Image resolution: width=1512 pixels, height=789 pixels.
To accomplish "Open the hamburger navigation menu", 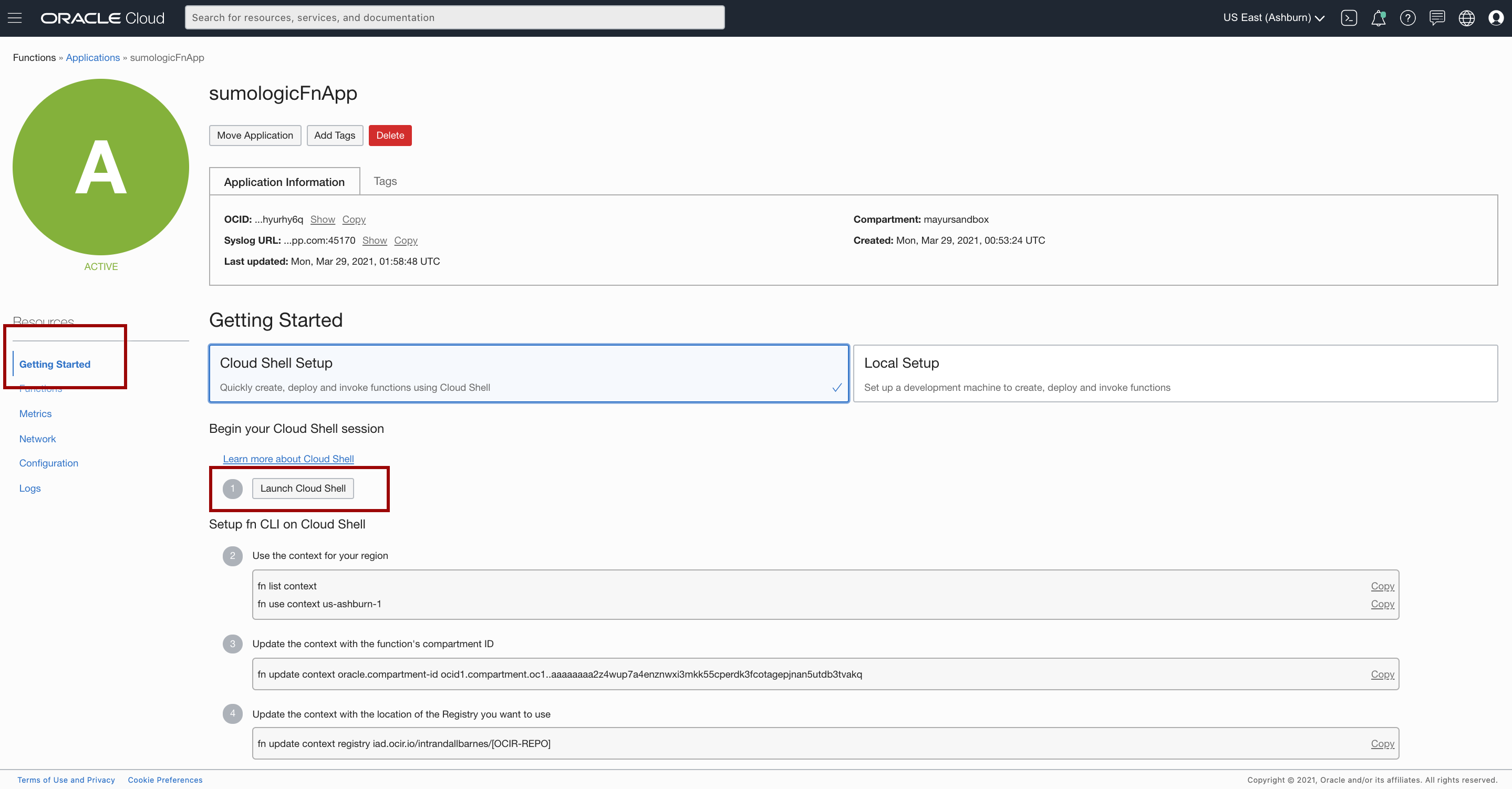I will pos(15,18).
